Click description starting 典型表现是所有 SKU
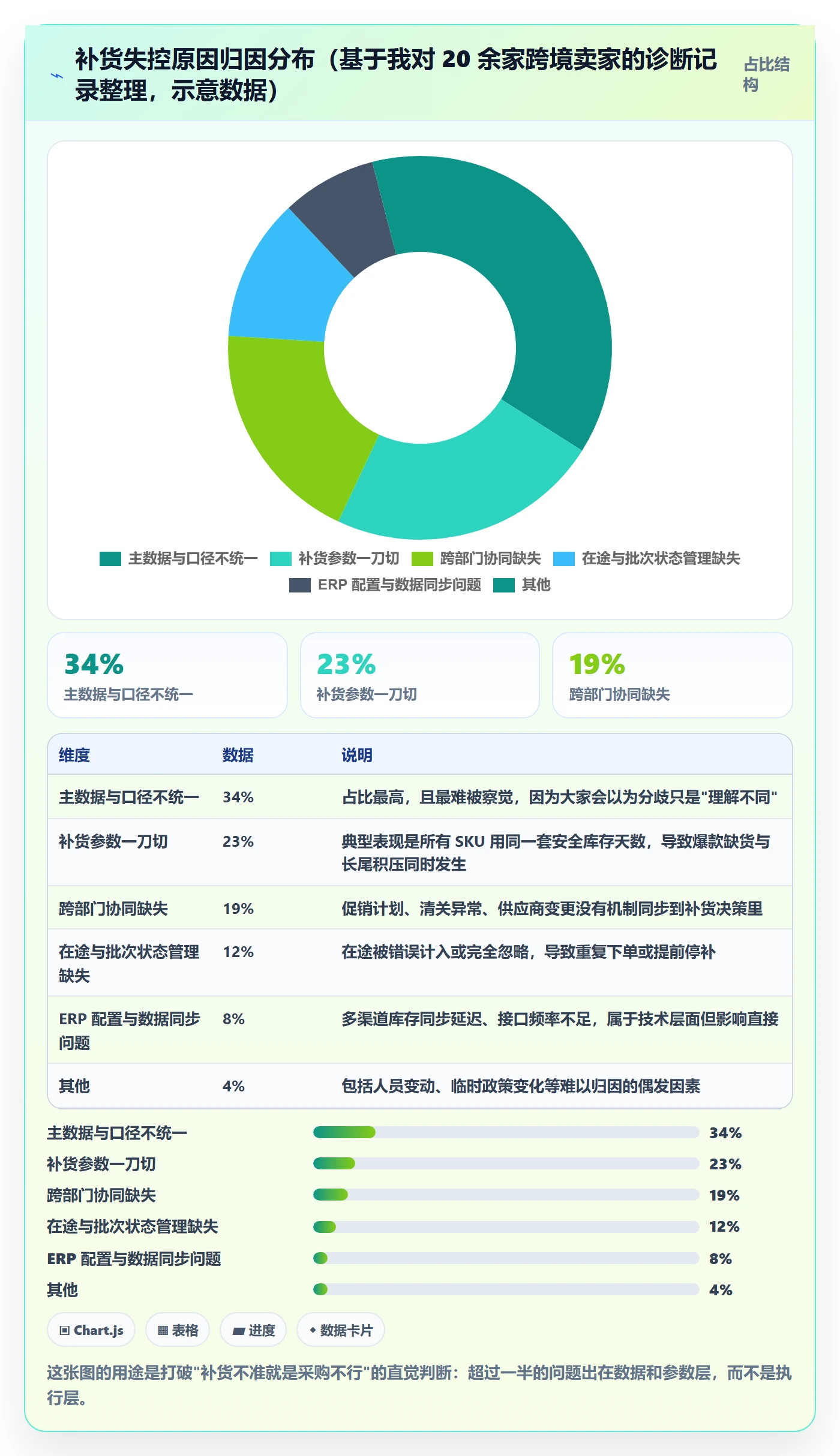The height and width of the screenshot is (1456, 840). pos(556,853)
